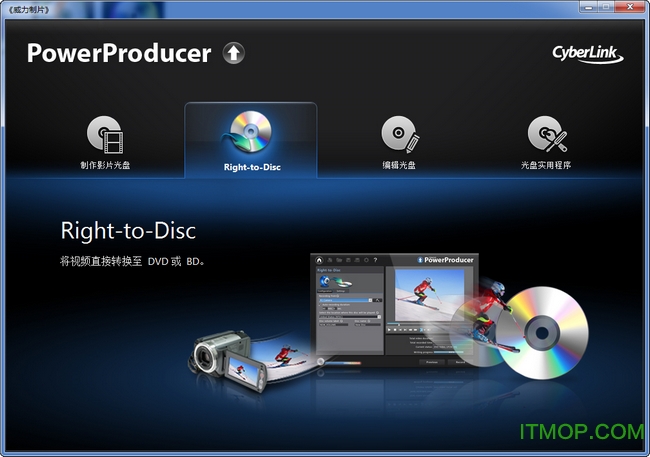Choose the 编辑光盘 text label
Viewport: 650px width, 457px height.
[399, 165]
